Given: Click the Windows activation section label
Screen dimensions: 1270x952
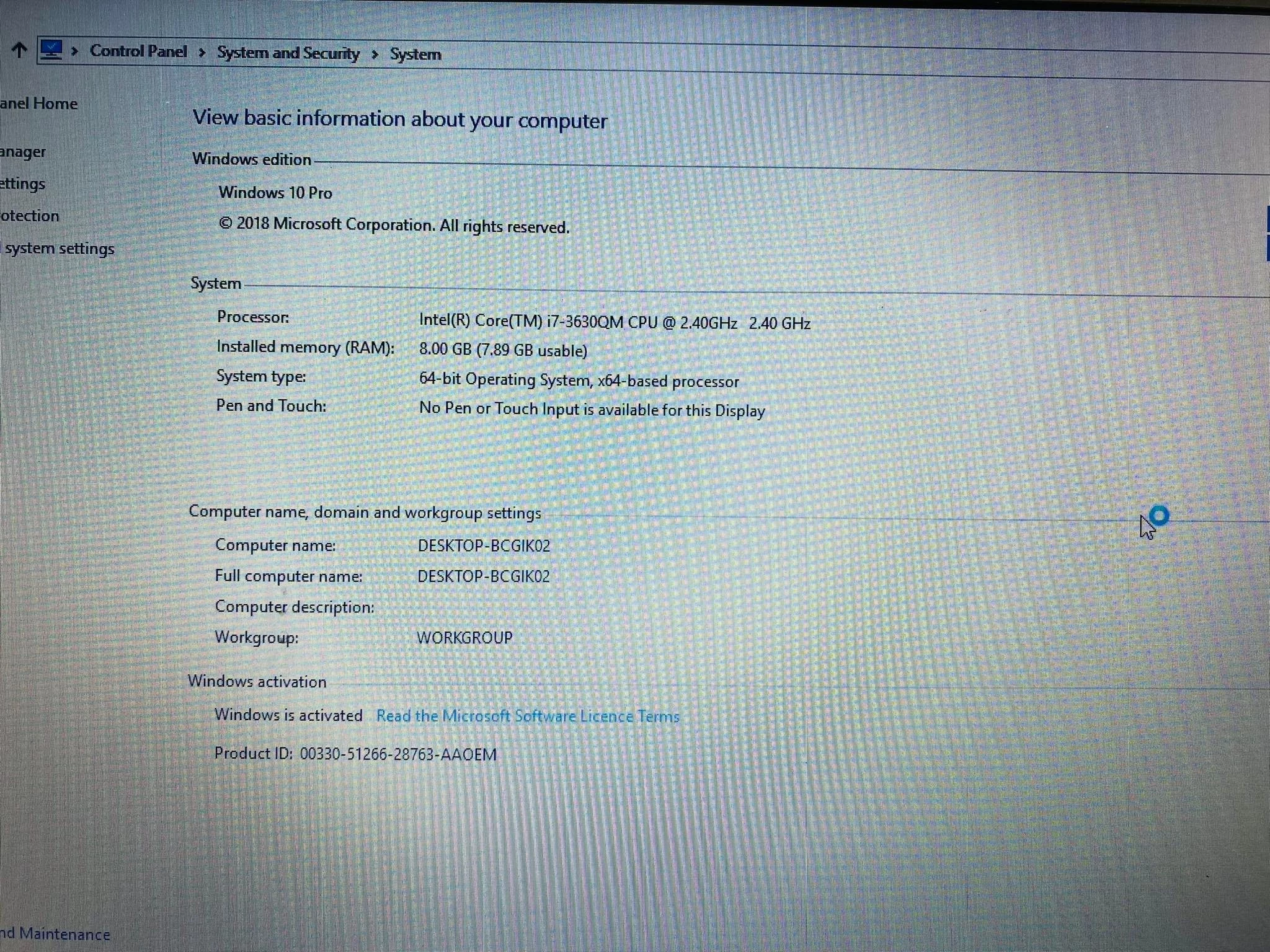Looking at the screenshot, I should tap(257, 681).
